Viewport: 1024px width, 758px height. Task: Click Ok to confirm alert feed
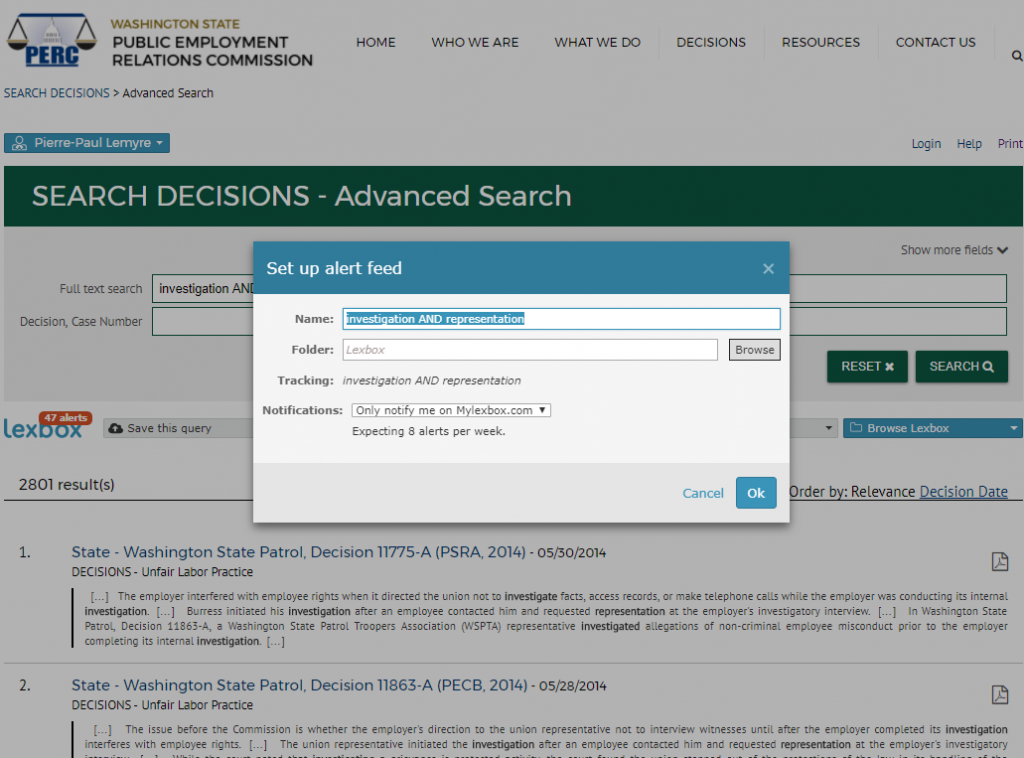[755, 493]
